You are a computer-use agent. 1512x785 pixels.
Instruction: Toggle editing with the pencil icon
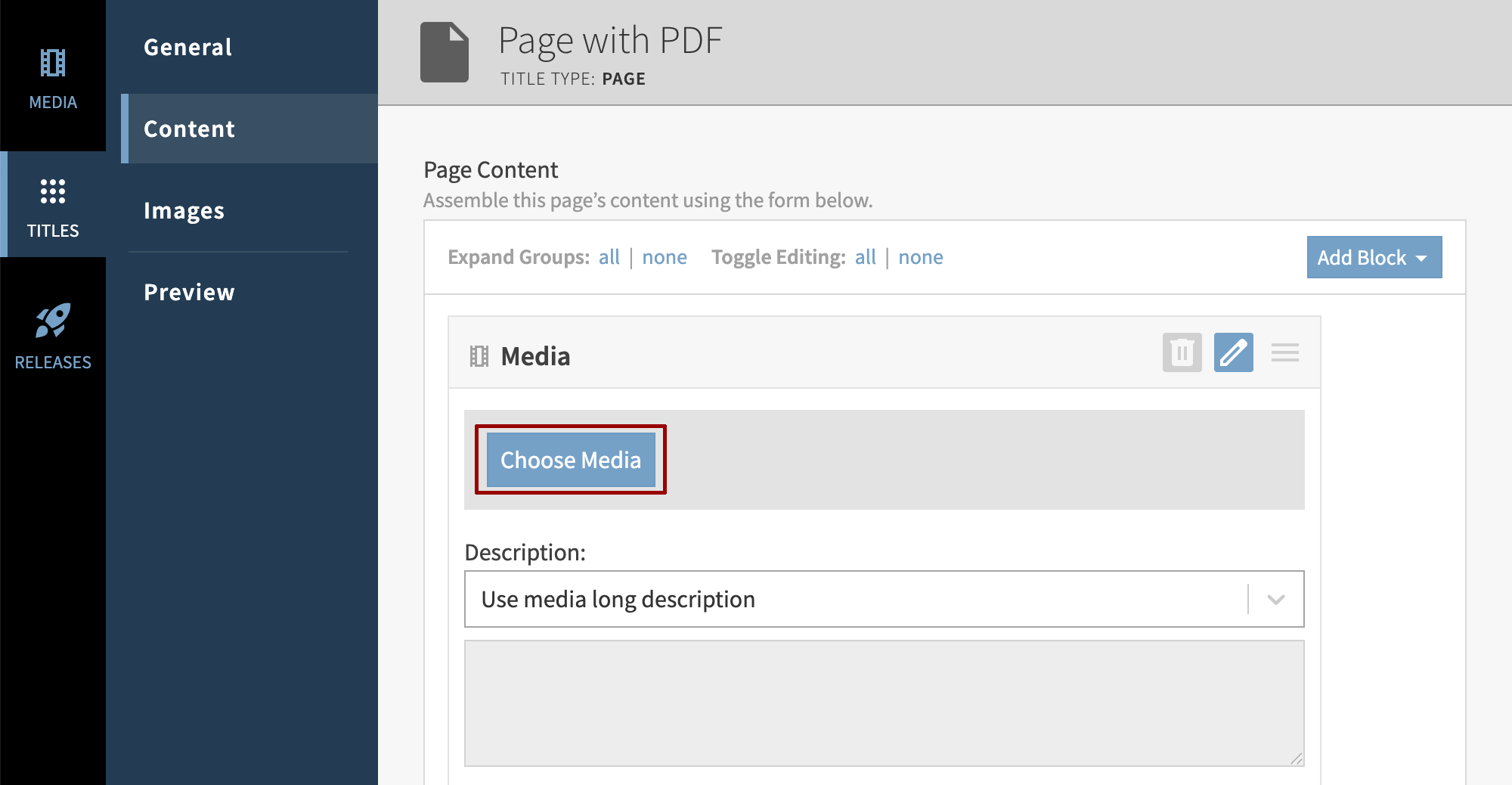click(x=1233, y=352)
